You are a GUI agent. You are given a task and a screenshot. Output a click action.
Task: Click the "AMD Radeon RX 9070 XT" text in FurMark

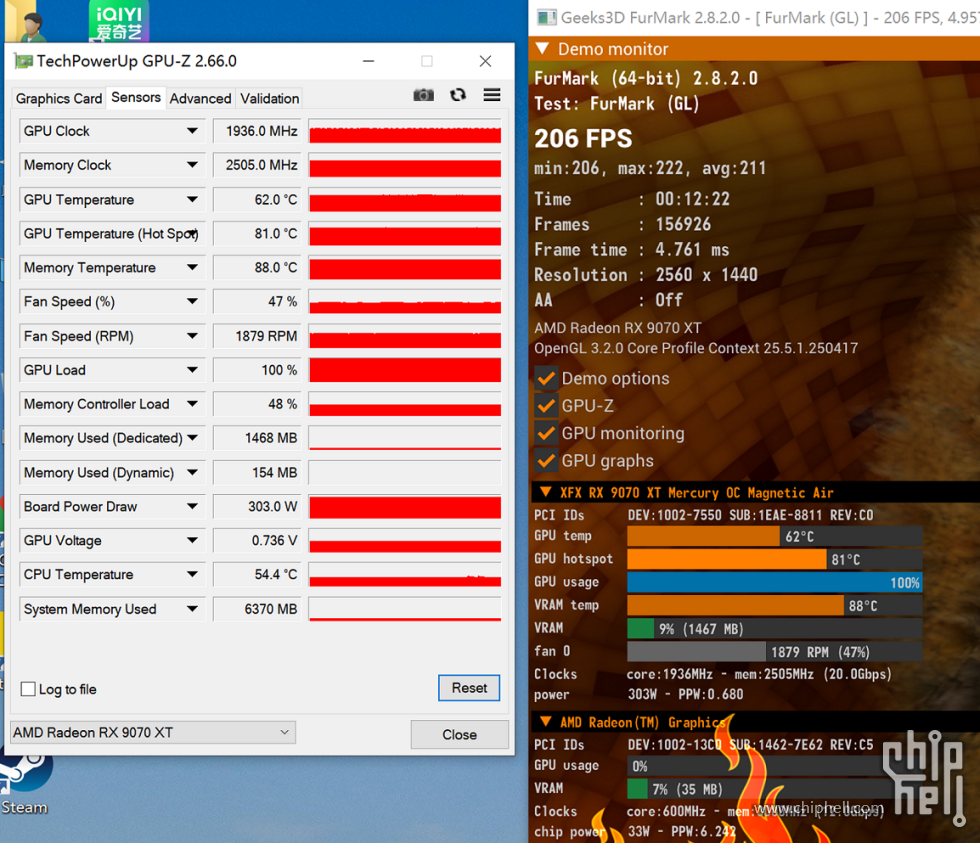click(x=618, y=328)
